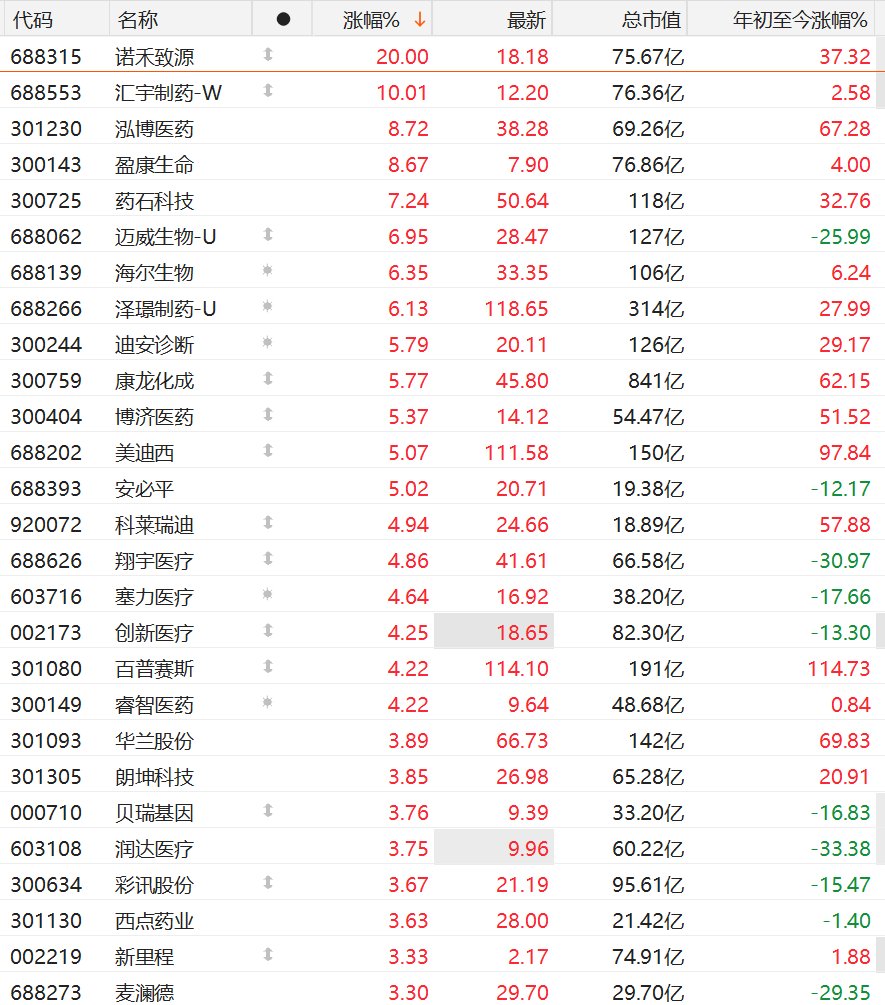Click the 代码 column header
Image resolution: width=885 pixels, height=1005 pixels.
coord(33,20)
